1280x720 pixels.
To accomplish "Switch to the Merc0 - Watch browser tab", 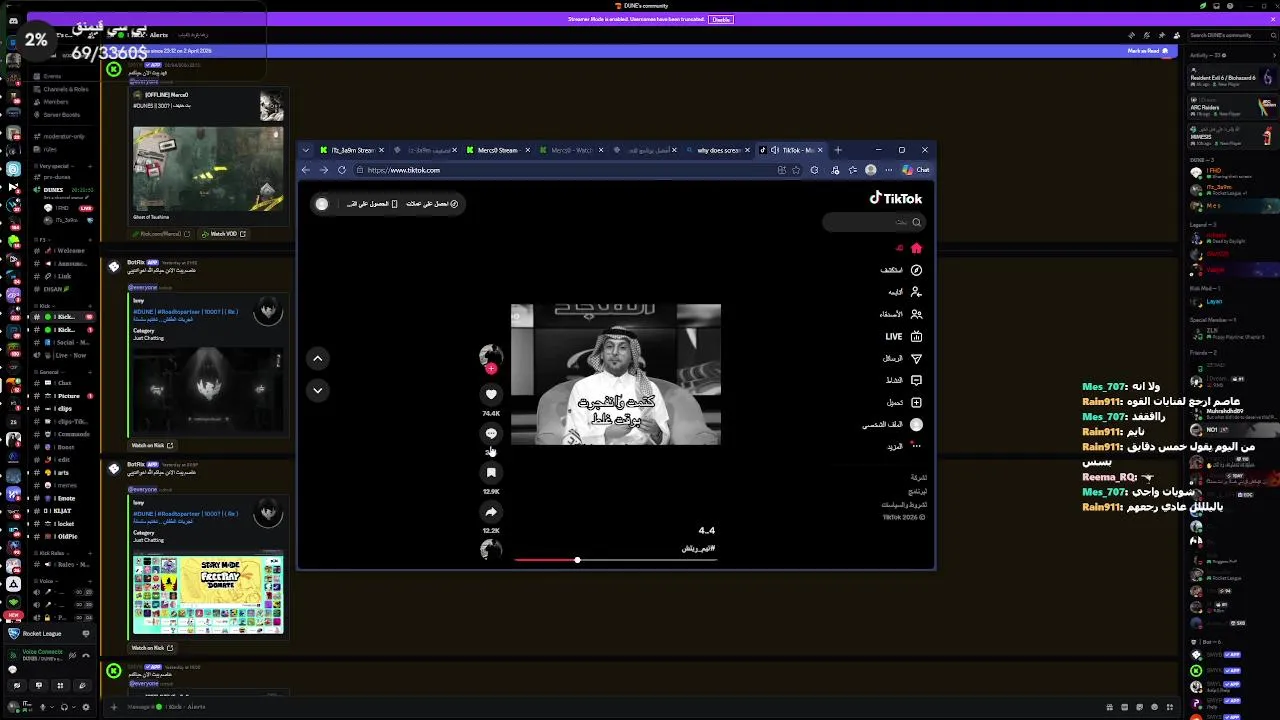I will tap(571, 150).
